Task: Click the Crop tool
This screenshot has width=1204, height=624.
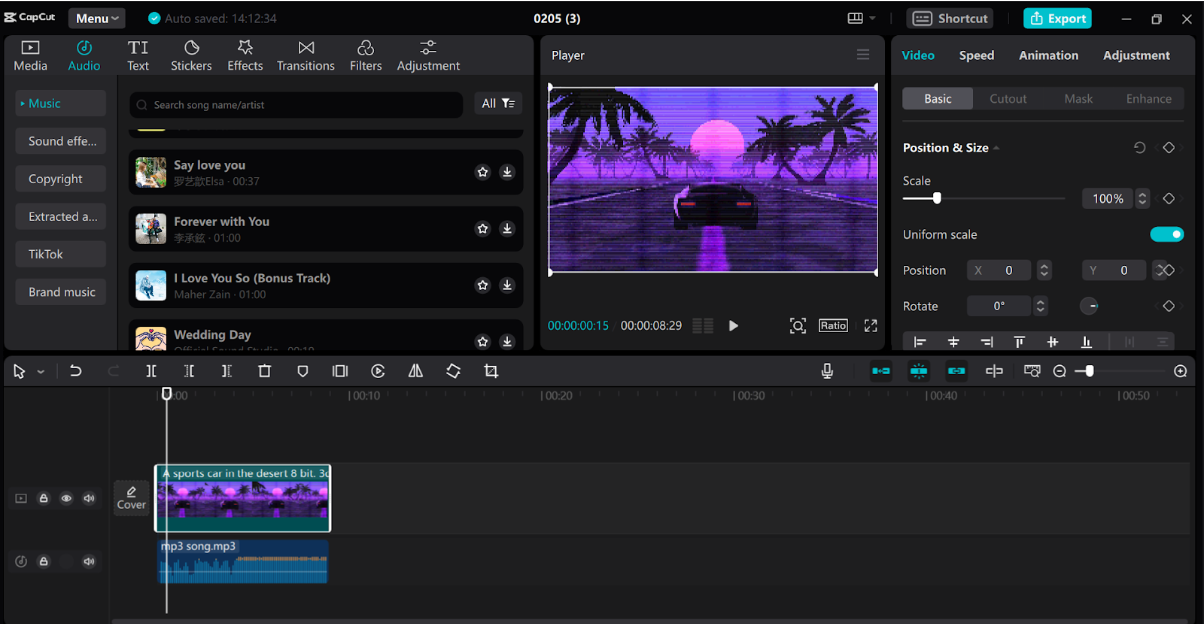Action: [491, 371]
